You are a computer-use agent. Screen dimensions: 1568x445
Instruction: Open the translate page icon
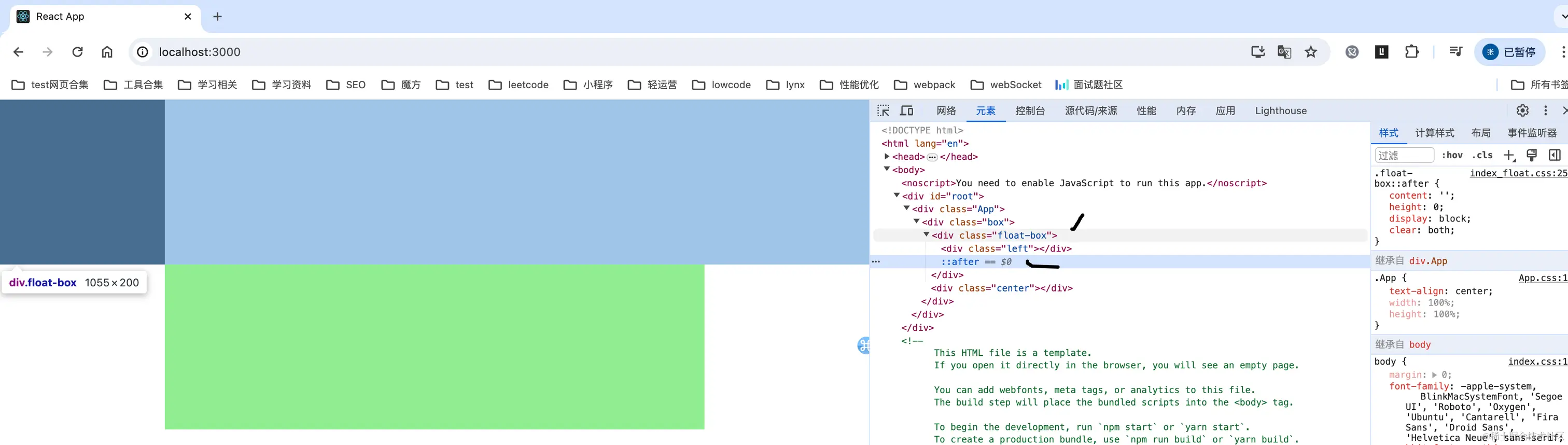point(1284,52)
